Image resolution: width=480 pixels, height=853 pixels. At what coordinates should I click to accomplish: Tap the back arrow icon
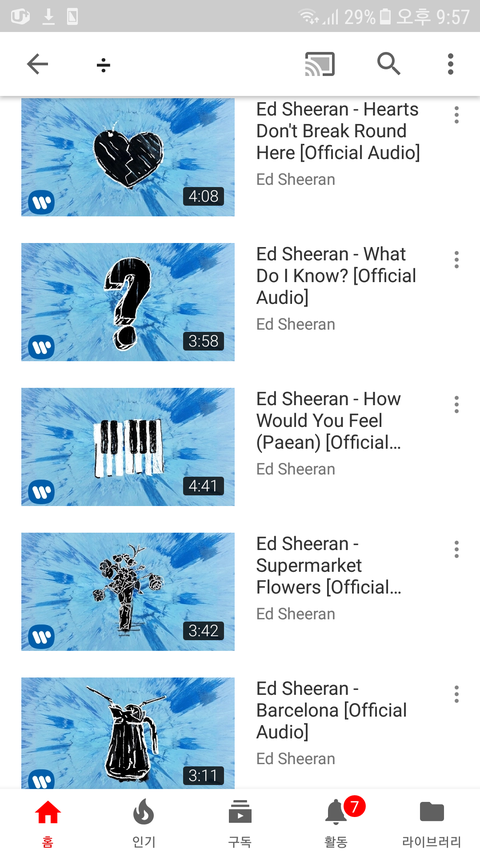(x=38, y=65)
